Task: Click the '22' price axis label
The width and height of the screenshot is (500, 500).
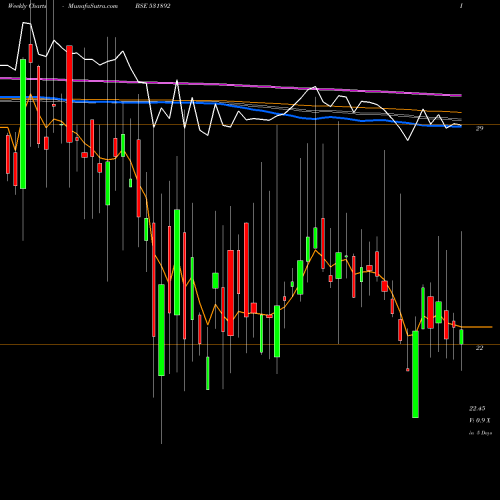Action: pos(479,348)
